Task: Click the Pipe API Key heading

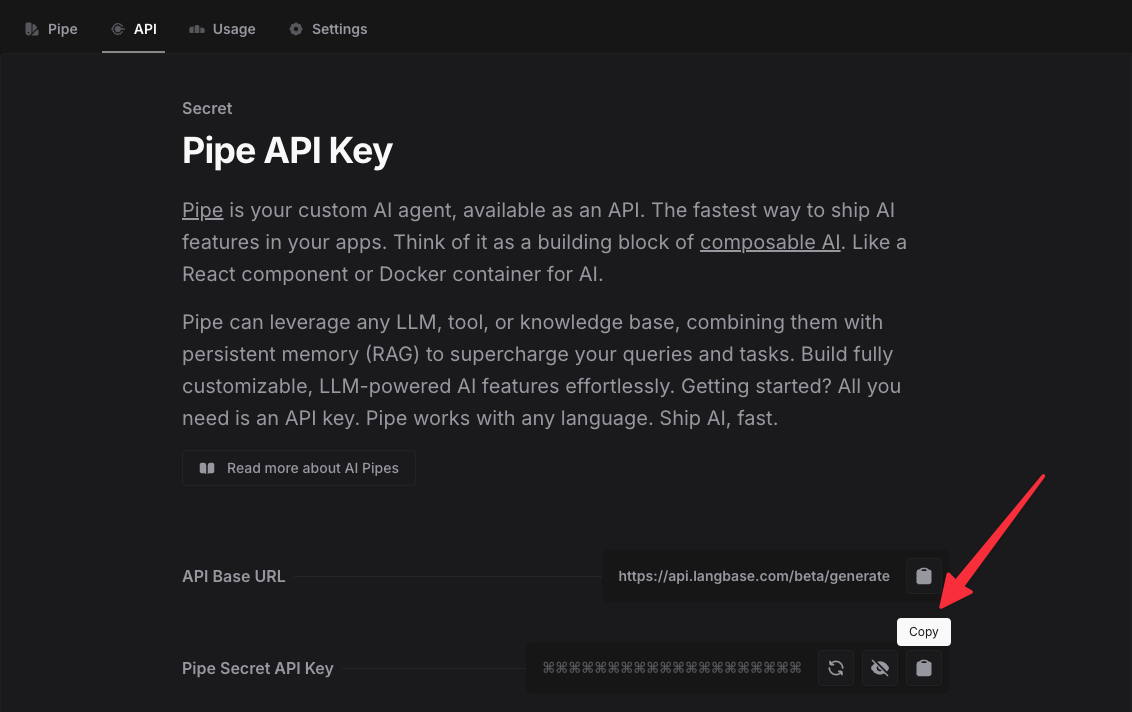Action: point(287,151)
